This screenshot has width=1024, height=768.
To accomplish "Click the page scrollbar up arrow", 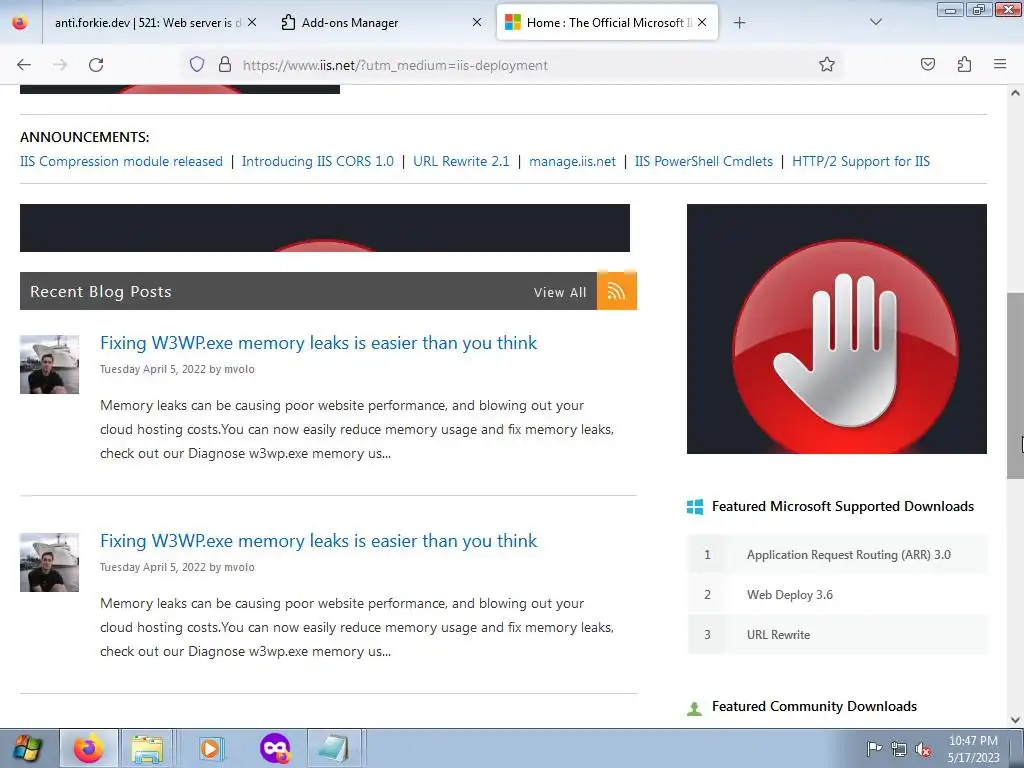I will 1015,93.
